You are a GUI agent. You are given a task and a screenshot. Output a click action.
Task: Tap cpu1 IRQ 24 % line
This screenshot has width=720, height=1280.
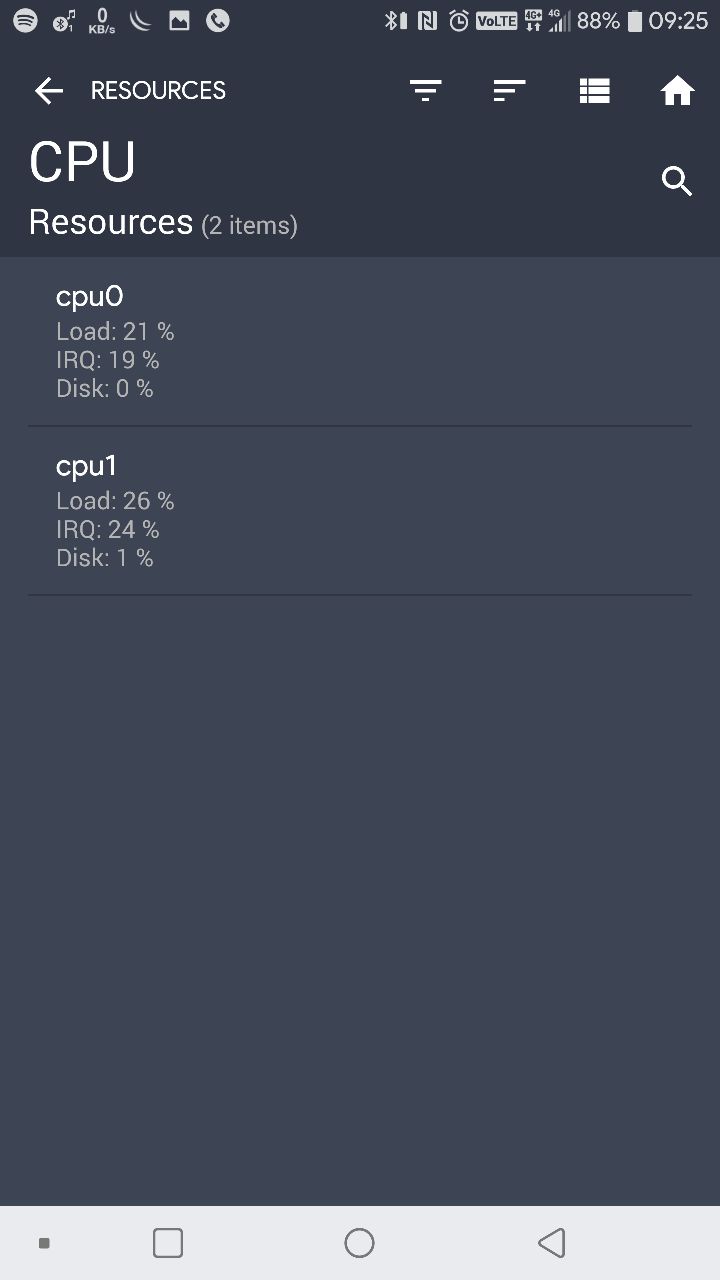click(108, 529)
